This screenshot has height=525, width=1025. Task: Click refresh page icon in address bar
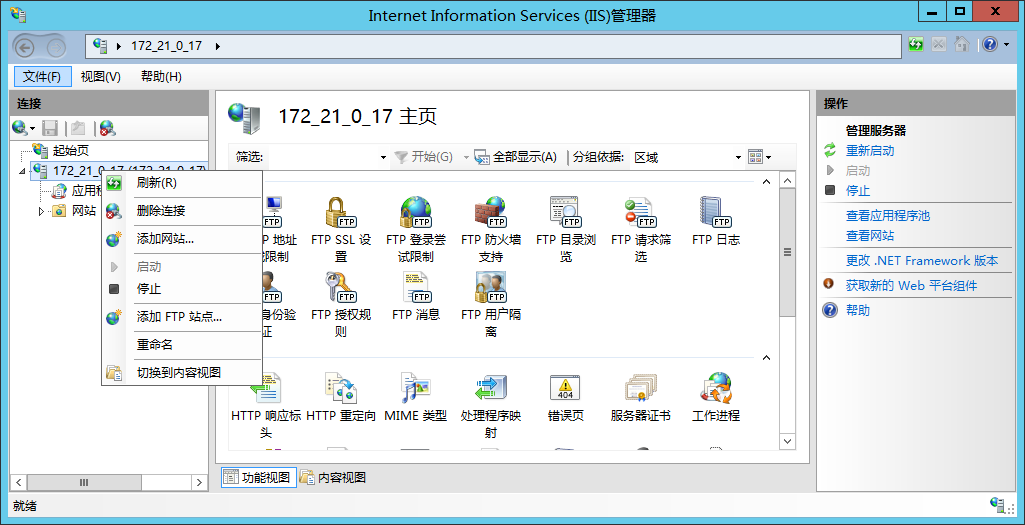(x=916, y=45)
